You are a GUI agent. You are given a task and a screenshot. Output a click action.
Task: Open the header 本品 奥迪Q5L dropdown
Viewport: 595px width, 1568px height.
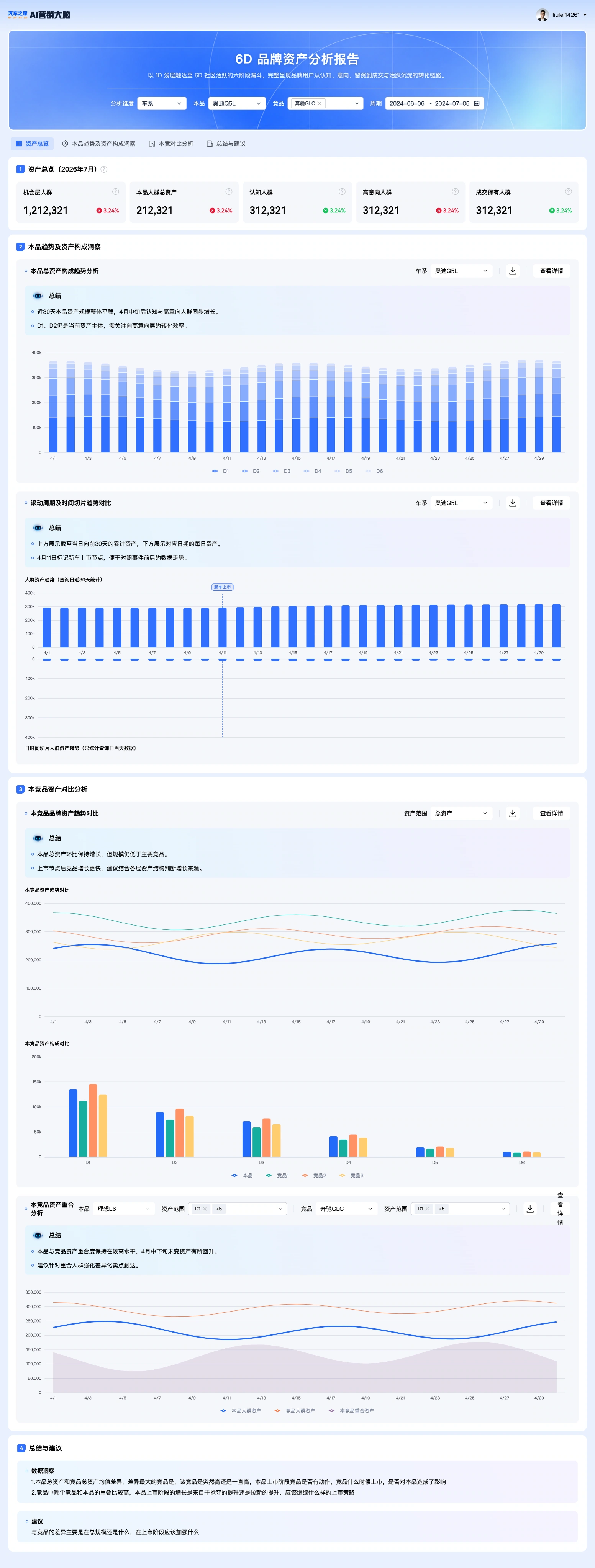(x=237, y=103)
